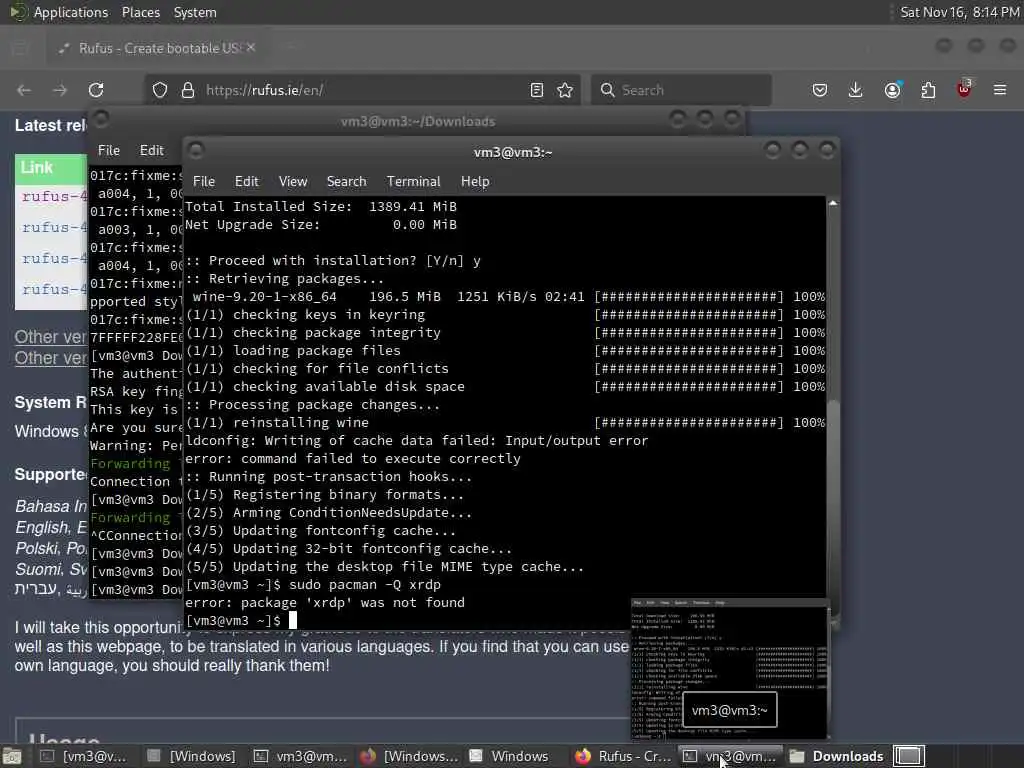Click the front terminal scrollbar thumb
Screen dimensions: 1024x768
833,509
